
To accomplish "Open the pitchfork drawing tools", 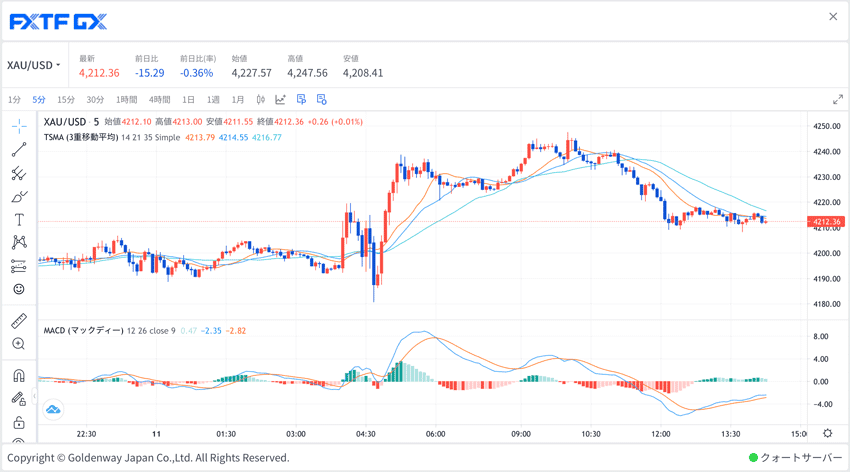I will (x=19, y=173).
